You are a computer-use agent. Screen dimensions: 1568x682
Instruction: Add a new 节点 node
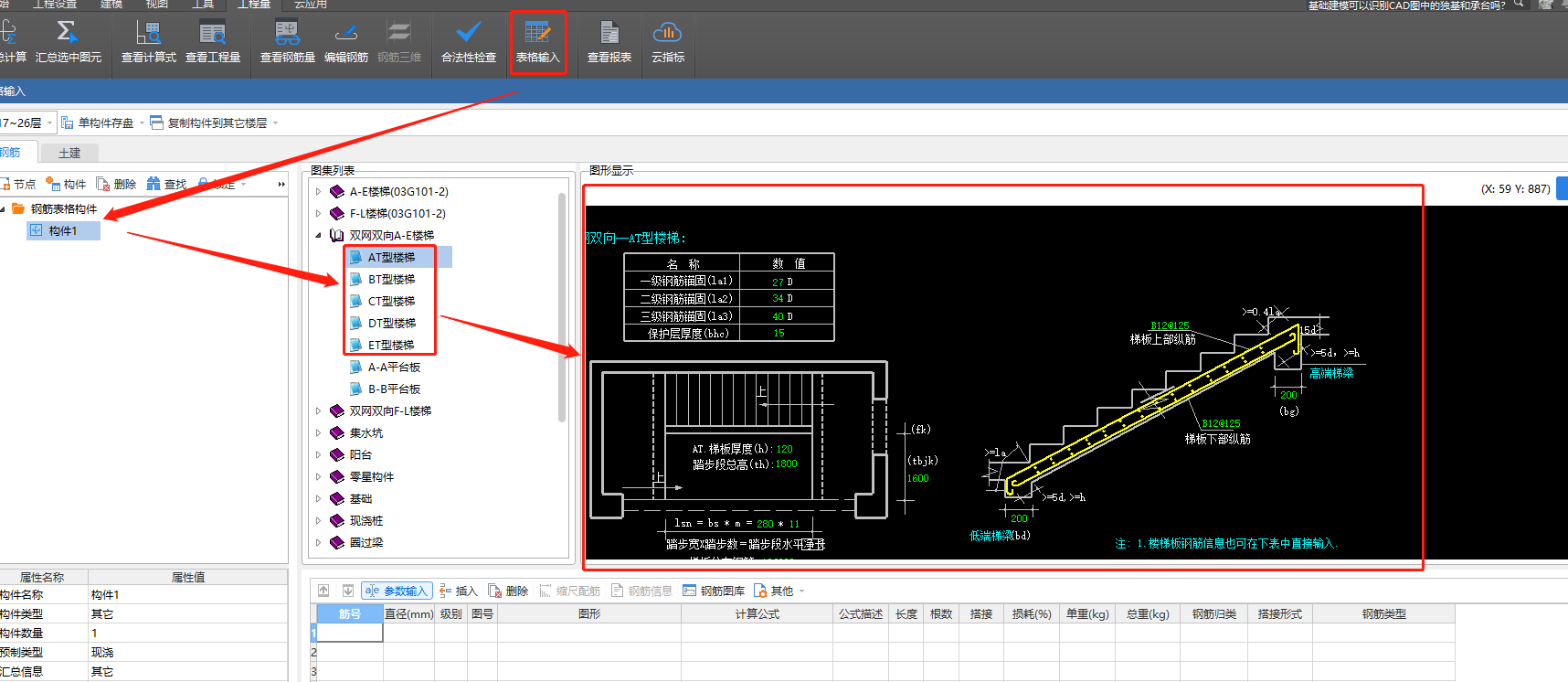point(18,184)
